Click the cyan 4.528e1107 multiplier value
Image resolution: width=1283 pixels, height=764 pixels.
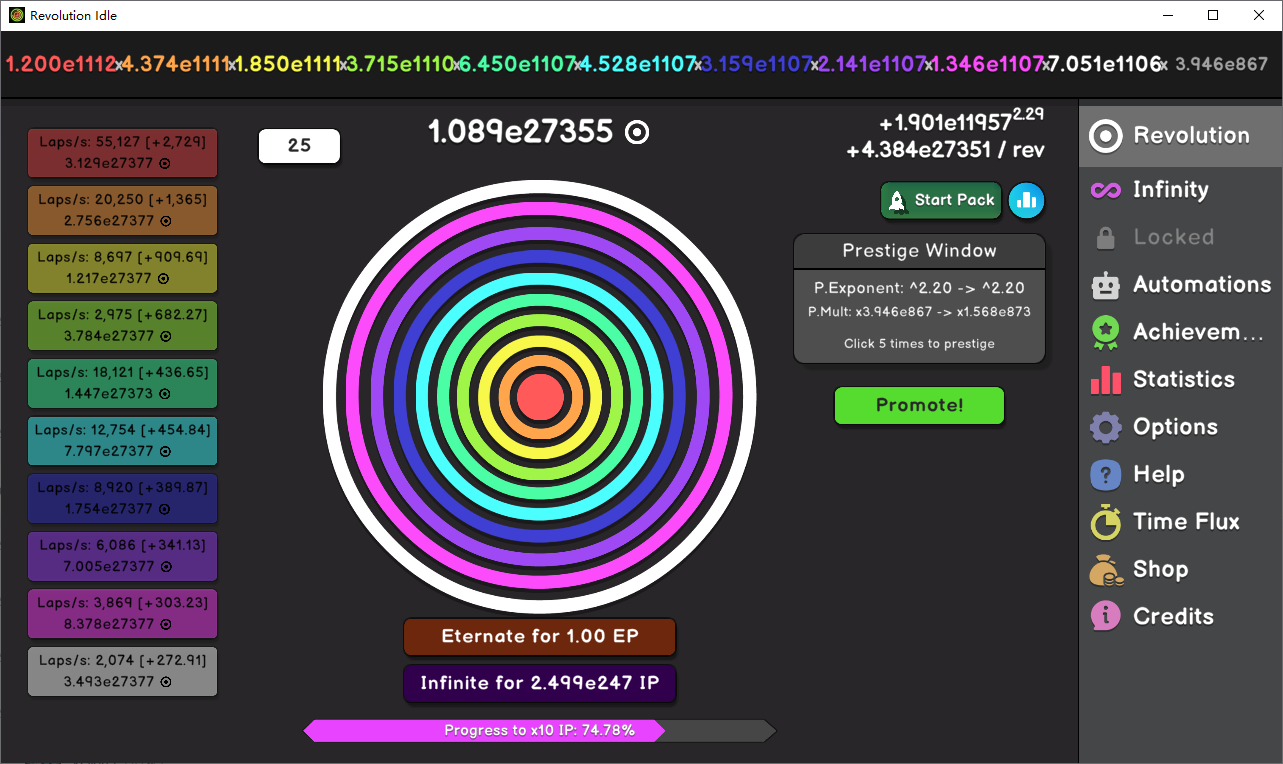(x=638, y=64)
